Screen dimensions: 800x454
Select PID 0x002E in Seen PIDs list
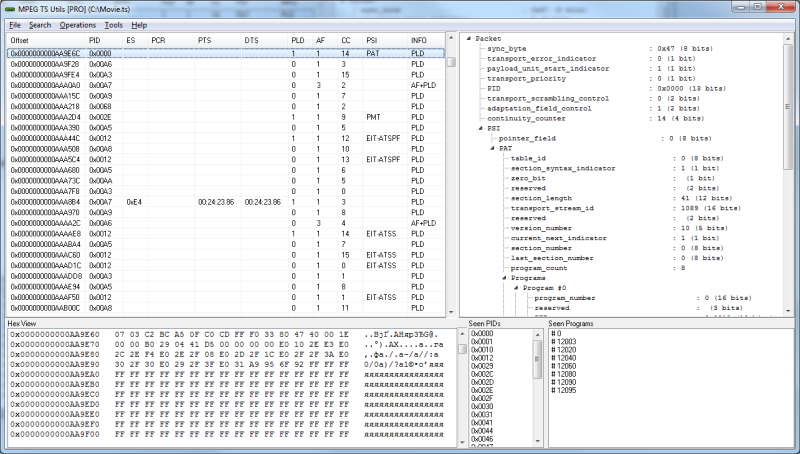[x=482, y=390]
